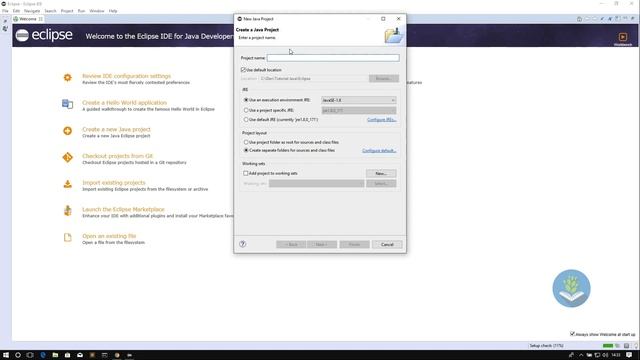Open the execution environment JavaSE-1.8 dropdown
The height and width of the screenshot is (360, 640).
pos(358,100)
